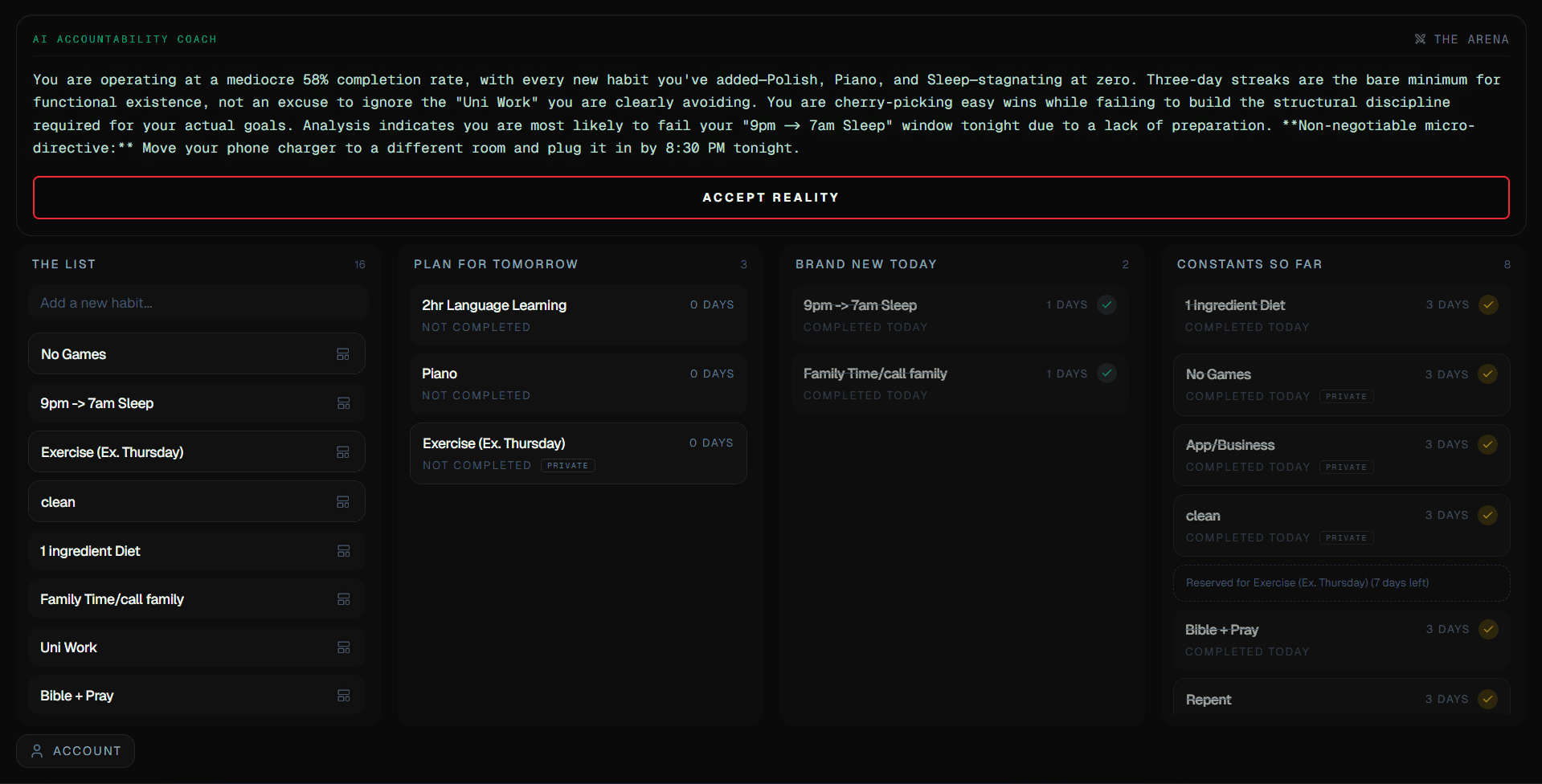Open THE ARENA page
Image resolution: width=1542 pixels, height=784 pixels.
(1462, 39)
